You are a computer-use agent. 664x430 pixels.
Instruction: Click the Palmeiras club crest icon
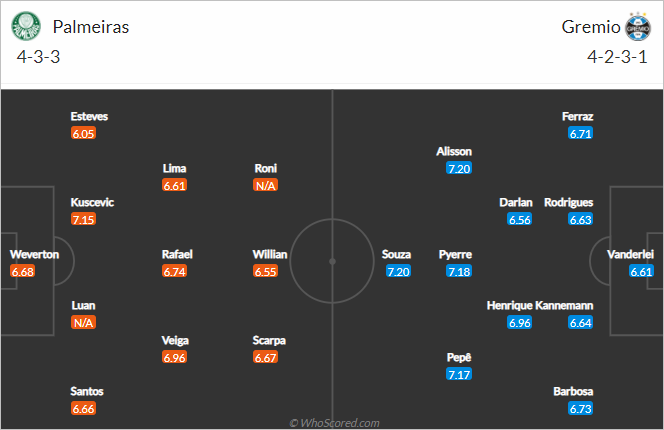[26, 26]
